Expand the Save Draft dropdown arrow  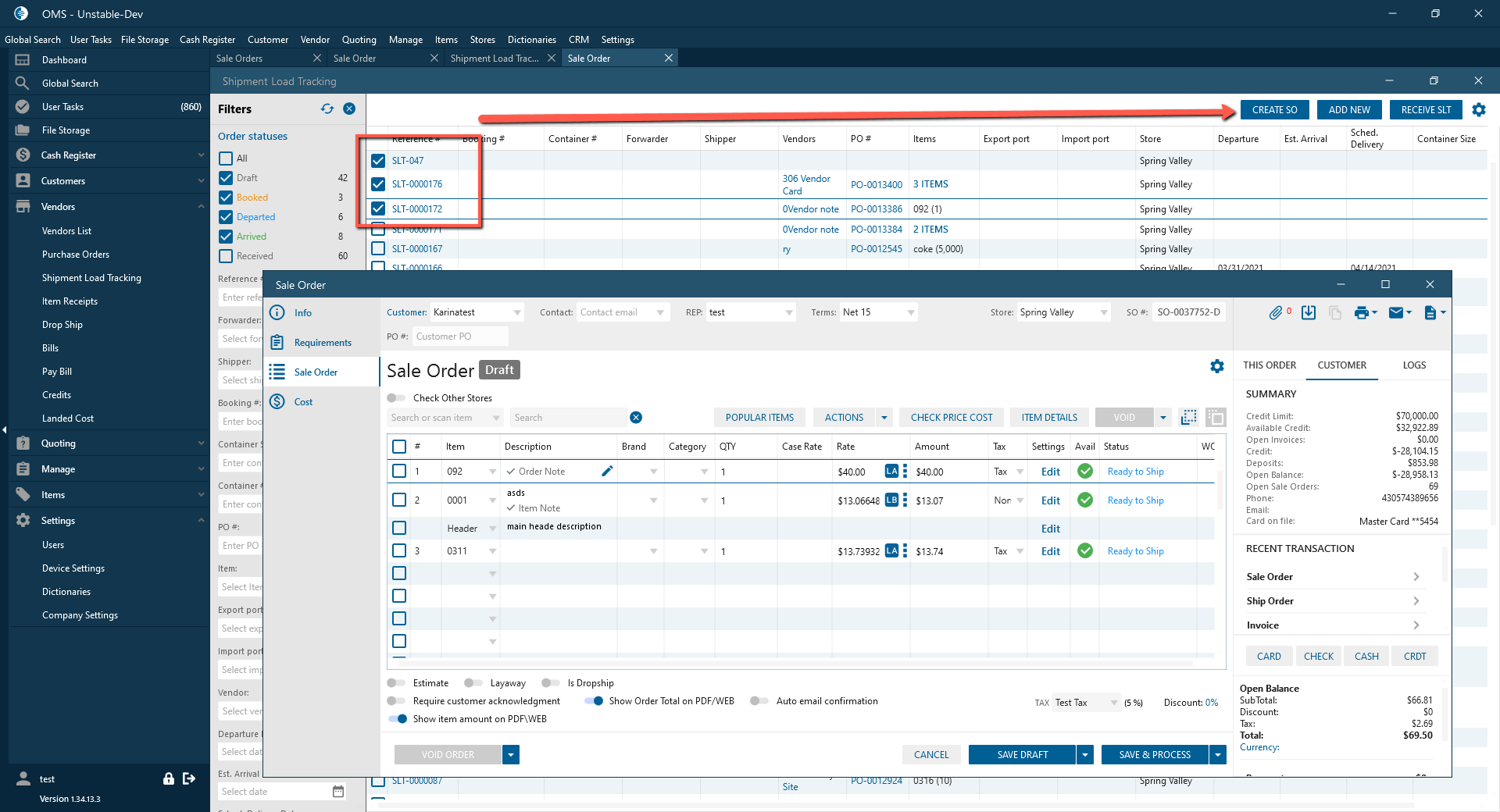pos(1084,755)
